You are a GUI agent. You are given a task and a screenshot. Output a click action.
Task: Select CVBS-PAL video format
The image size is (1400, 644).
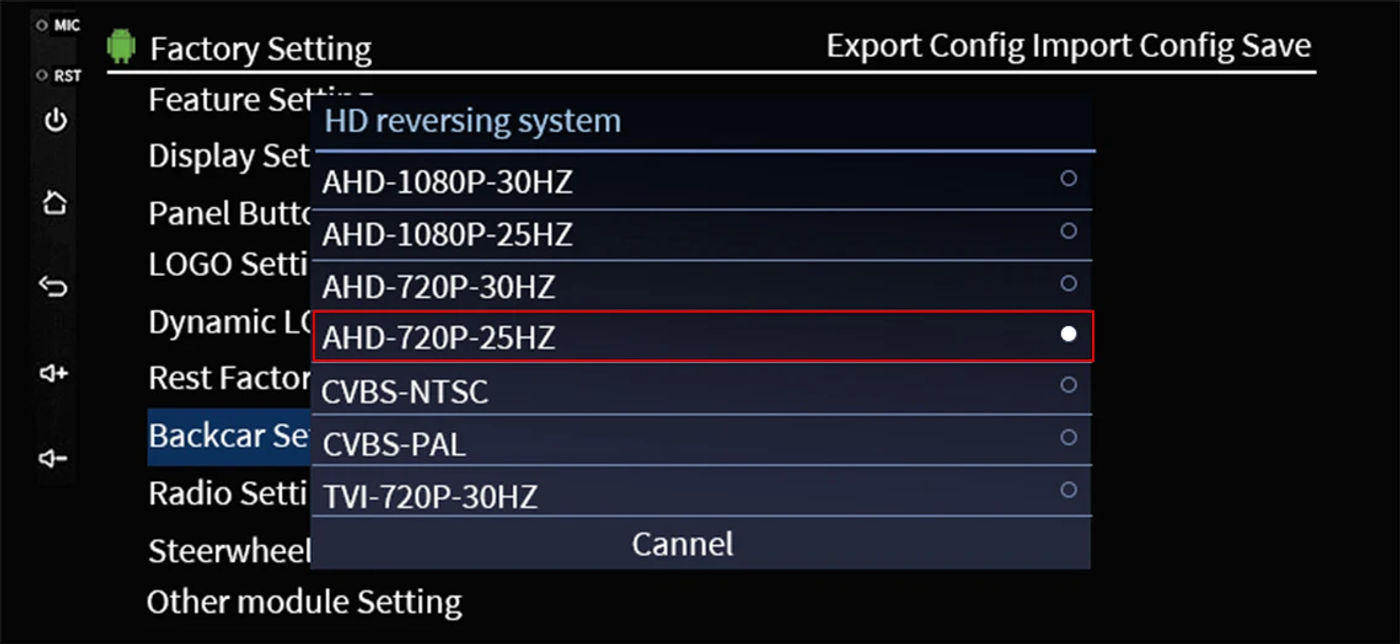click(703, 442)
